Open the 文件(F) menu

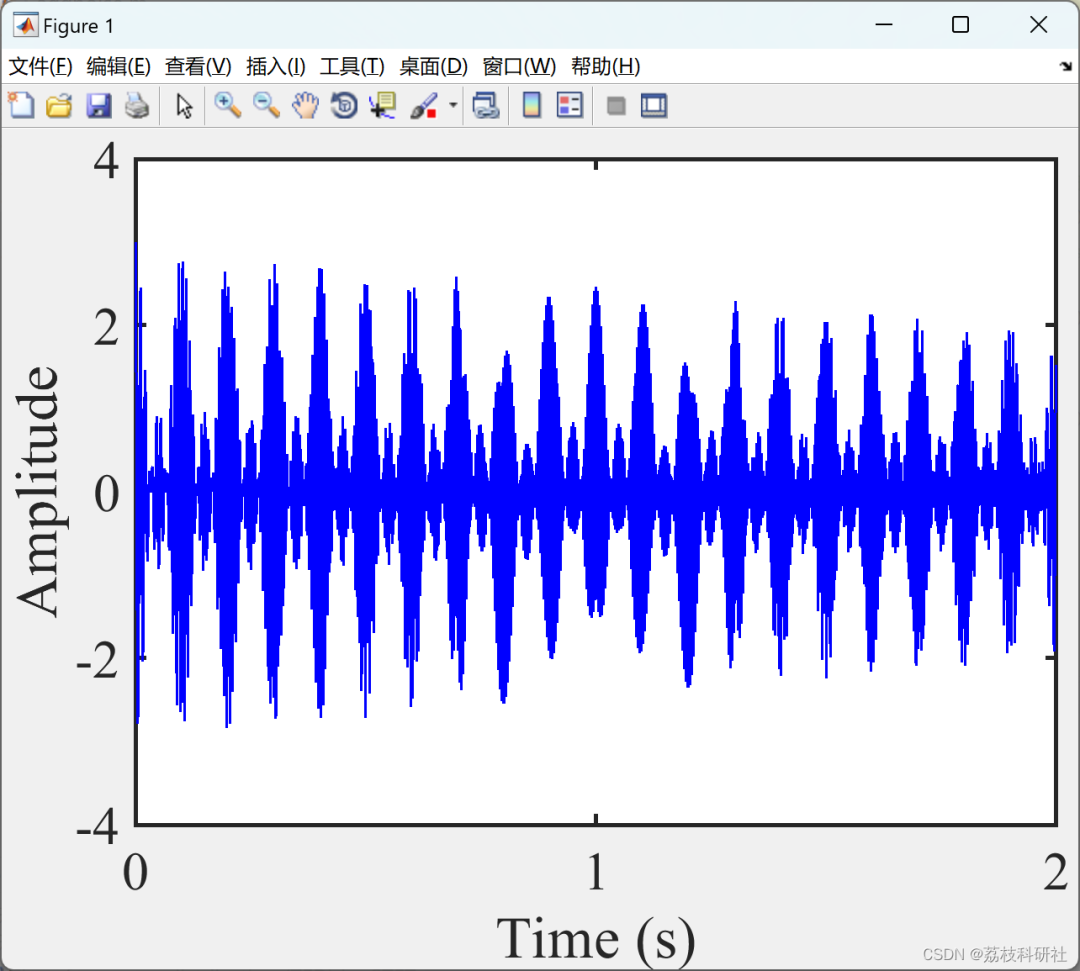(x=40, y=66)
